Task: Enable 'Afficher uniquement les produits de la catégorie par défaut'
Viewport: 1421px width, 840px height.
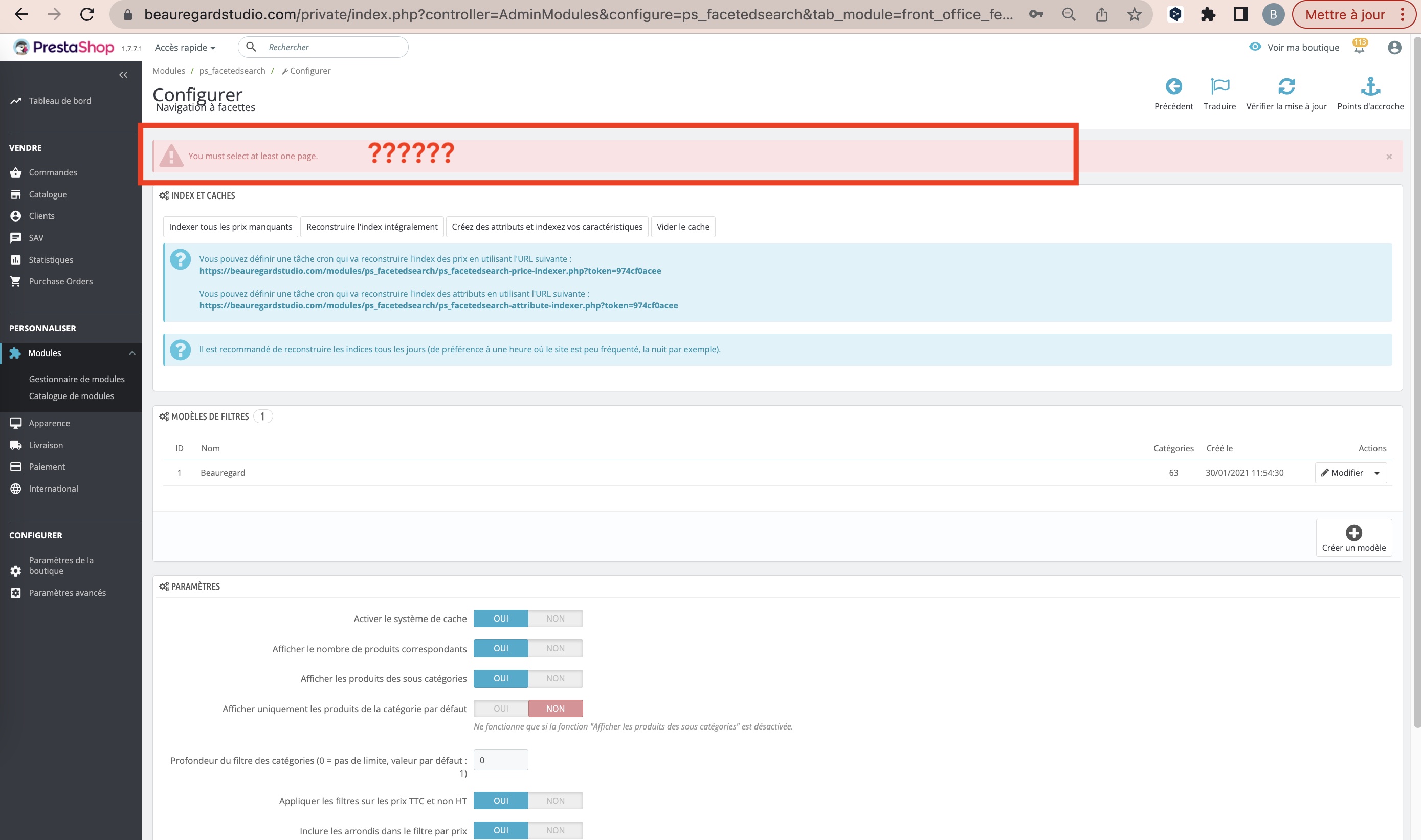Action: (500, 708)
